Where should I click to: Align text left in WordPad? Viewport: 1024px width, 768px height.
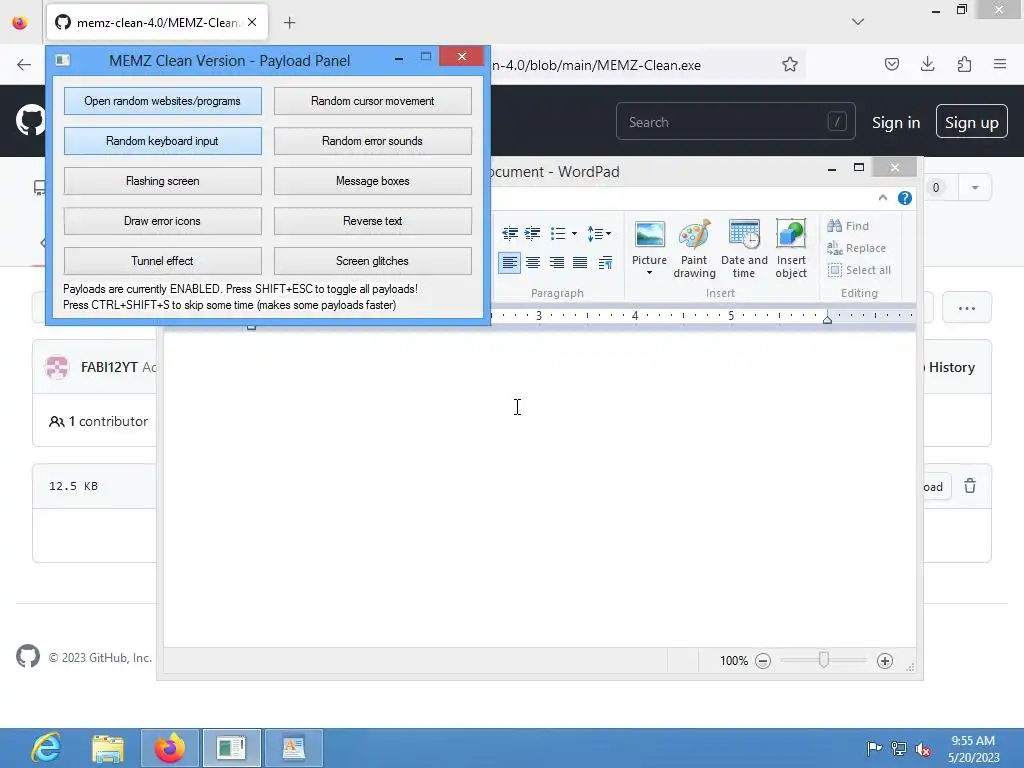click(x=509, y=263)
